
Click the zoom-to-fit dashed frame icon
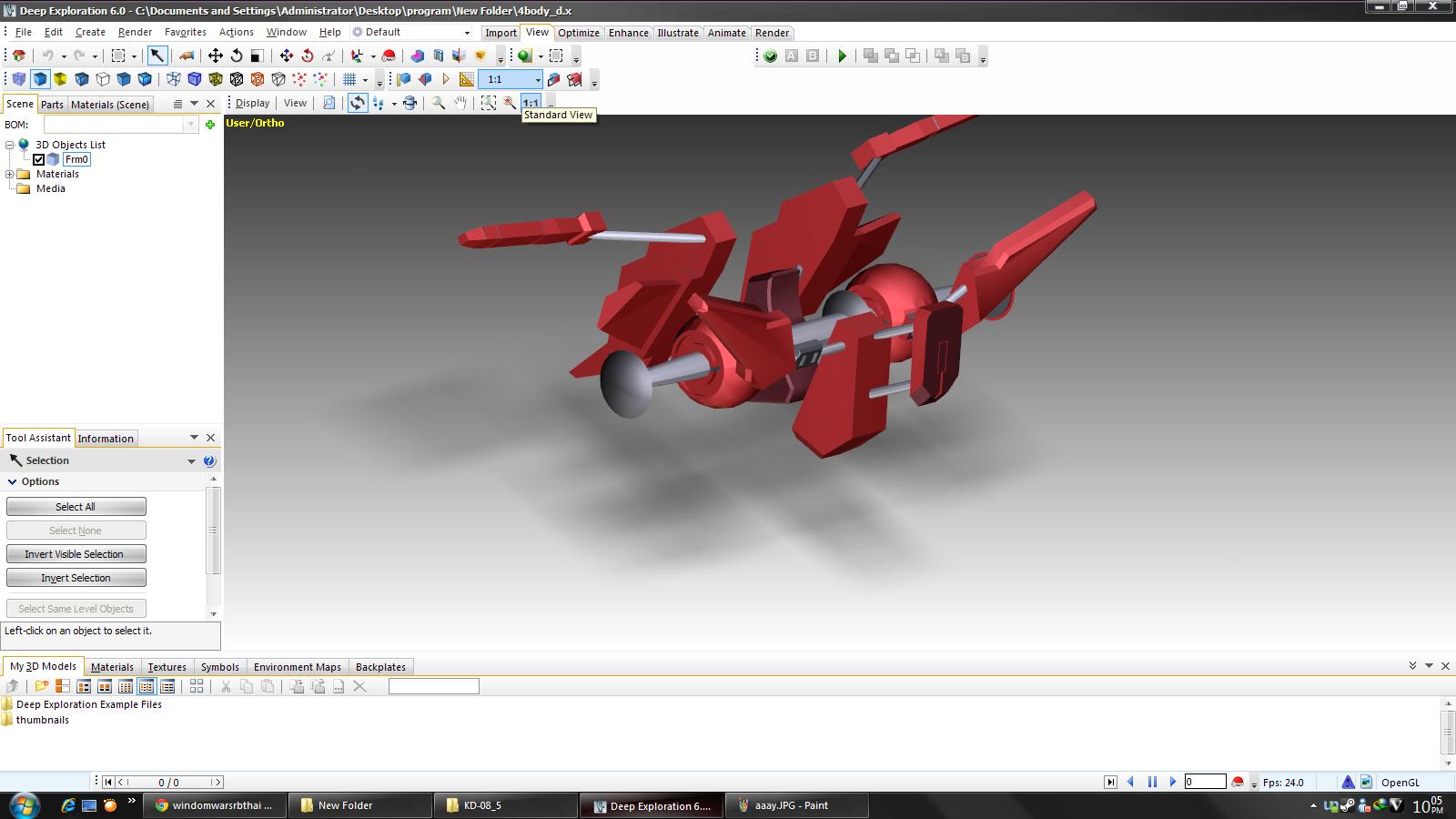pyautogui.click(x=489, y=103)
